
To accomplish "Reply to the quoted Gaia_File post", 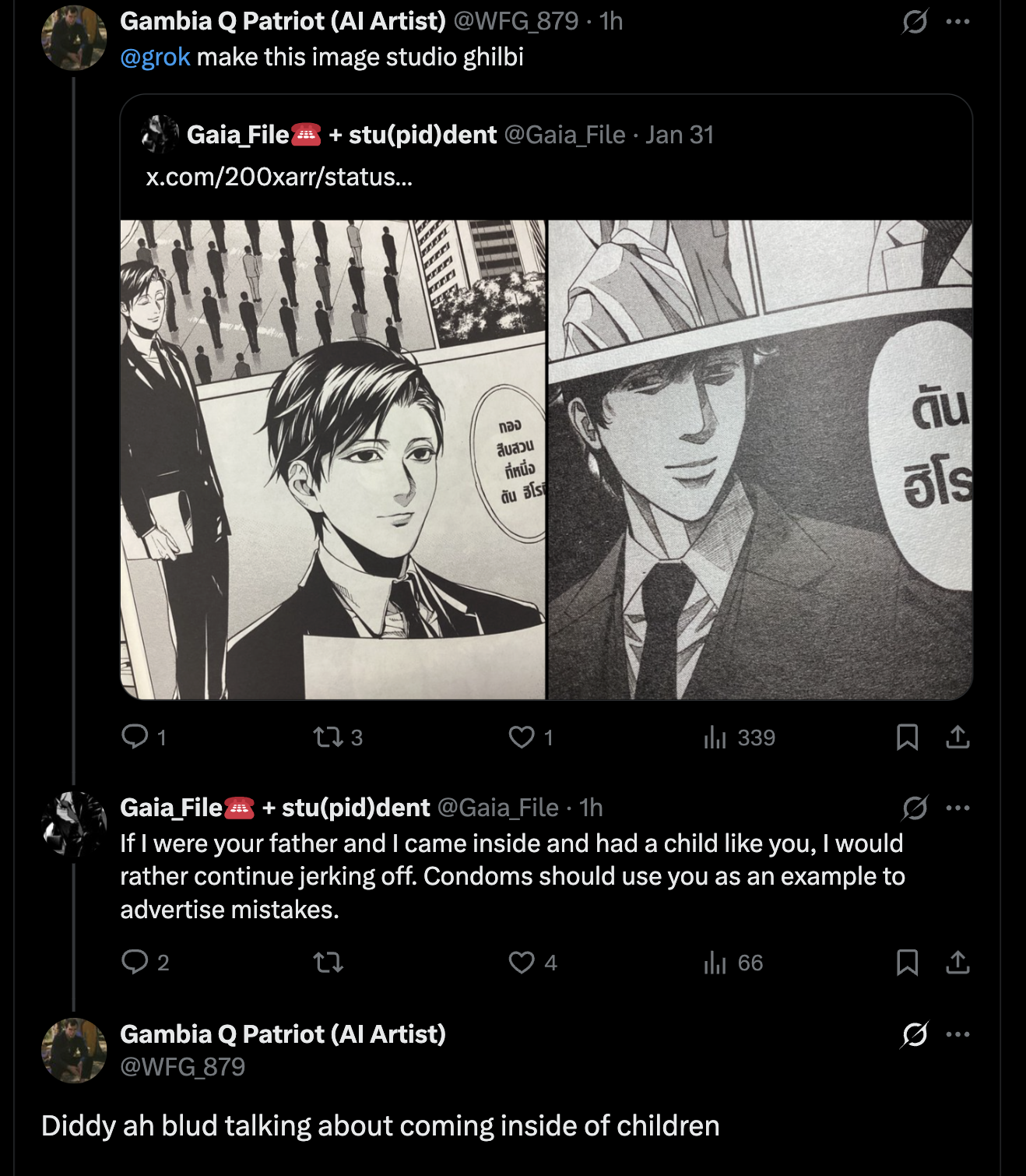I will (135, 737).
